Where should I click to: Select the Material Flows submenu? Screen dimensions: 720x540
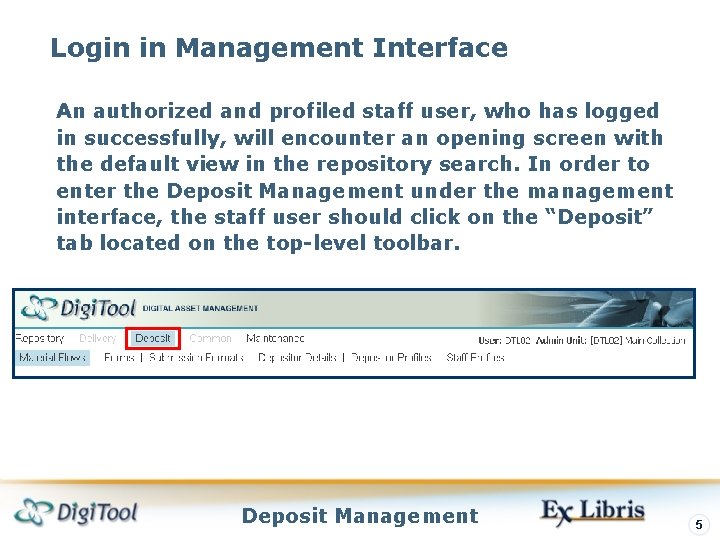(x=53, y=357)
